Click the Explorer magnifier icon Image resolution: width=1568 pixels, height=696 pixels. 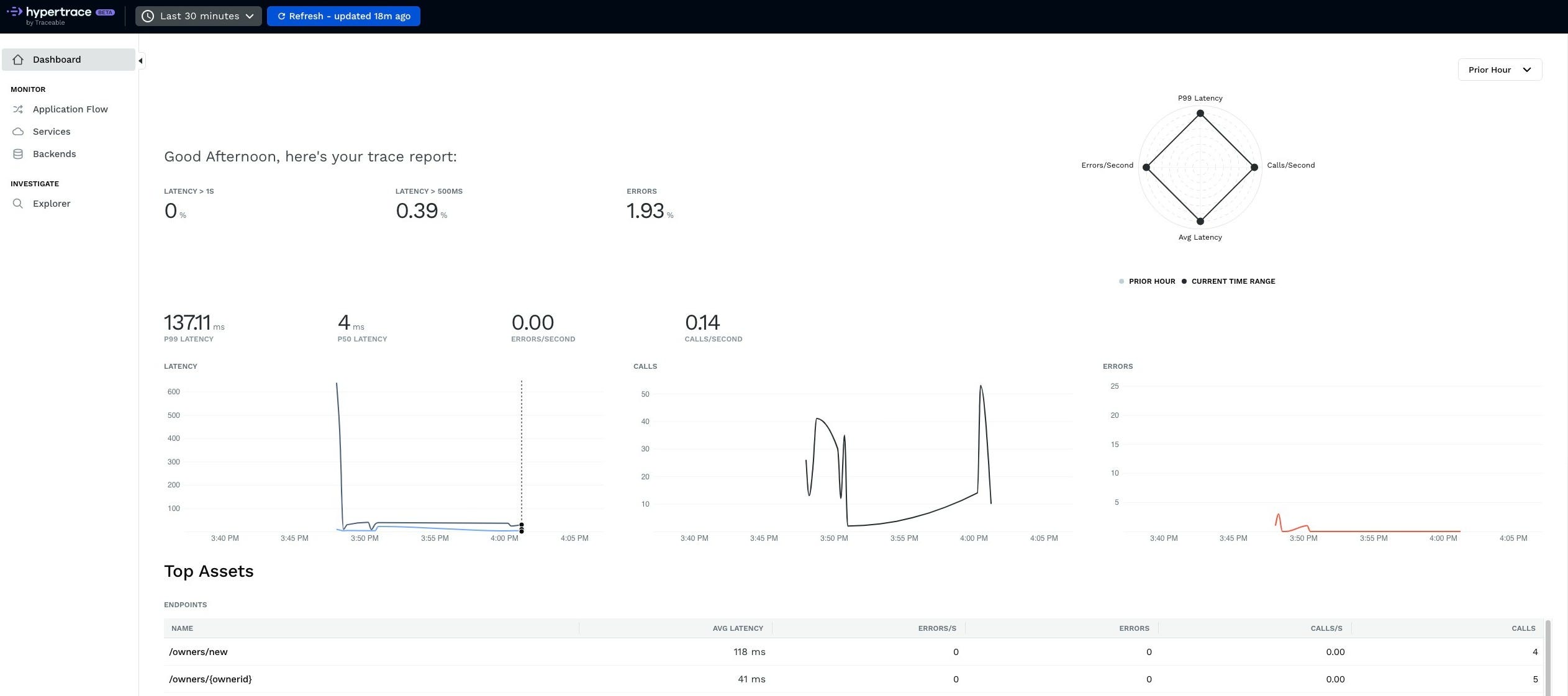(18, 204)
